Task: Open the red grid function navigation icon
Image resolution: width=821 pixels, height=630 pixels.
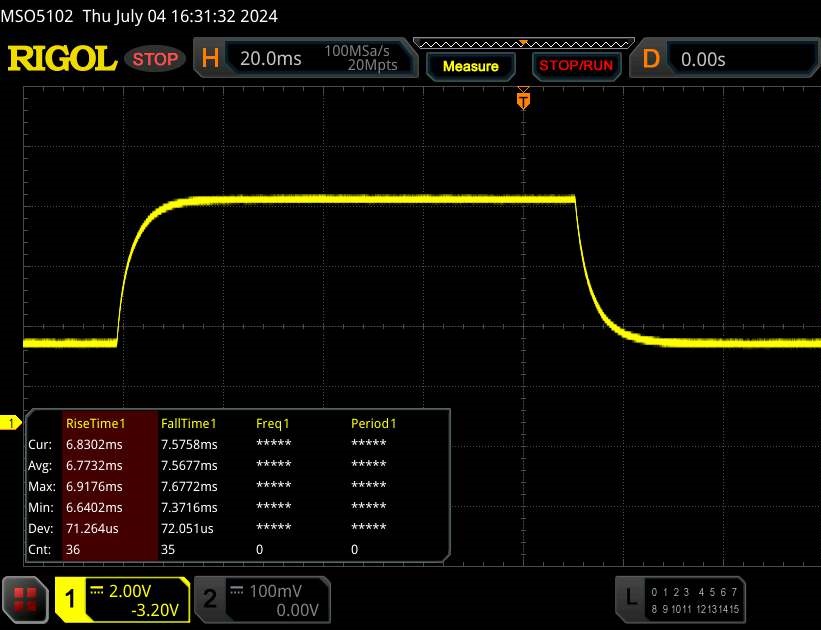Action: (x=25, y=599)
